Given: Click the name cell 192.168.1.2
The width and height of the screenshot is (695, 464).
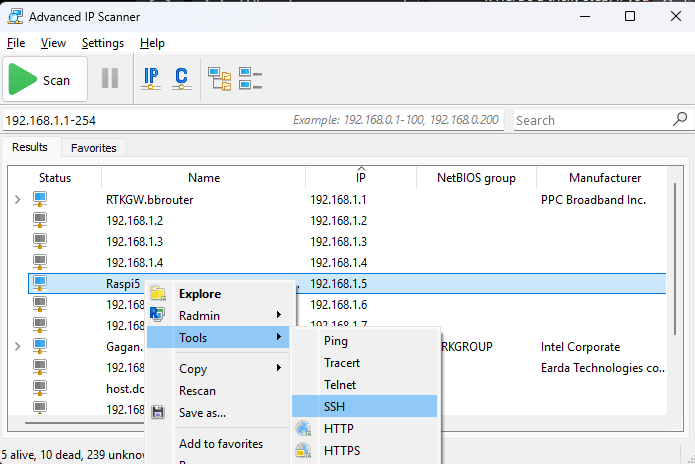Looking at the screenshot, I should 134,221.
